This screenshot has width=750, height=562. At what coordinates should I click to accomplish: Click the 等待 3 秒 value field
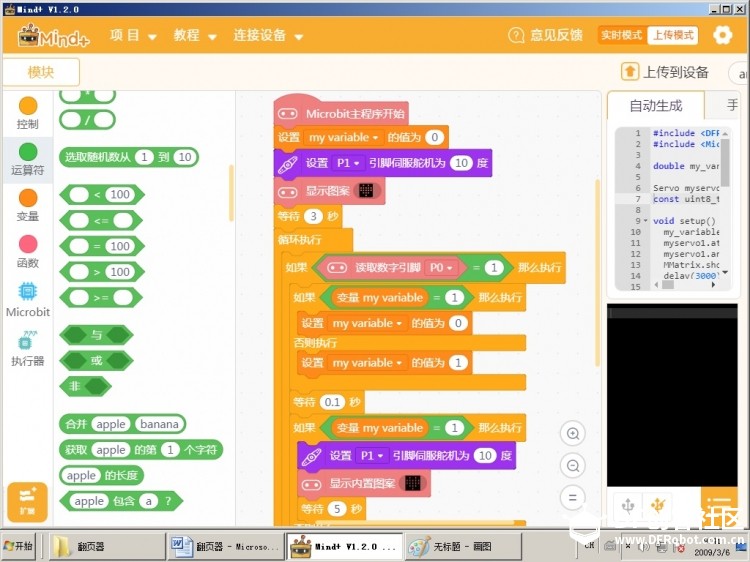tap(313, 216)
